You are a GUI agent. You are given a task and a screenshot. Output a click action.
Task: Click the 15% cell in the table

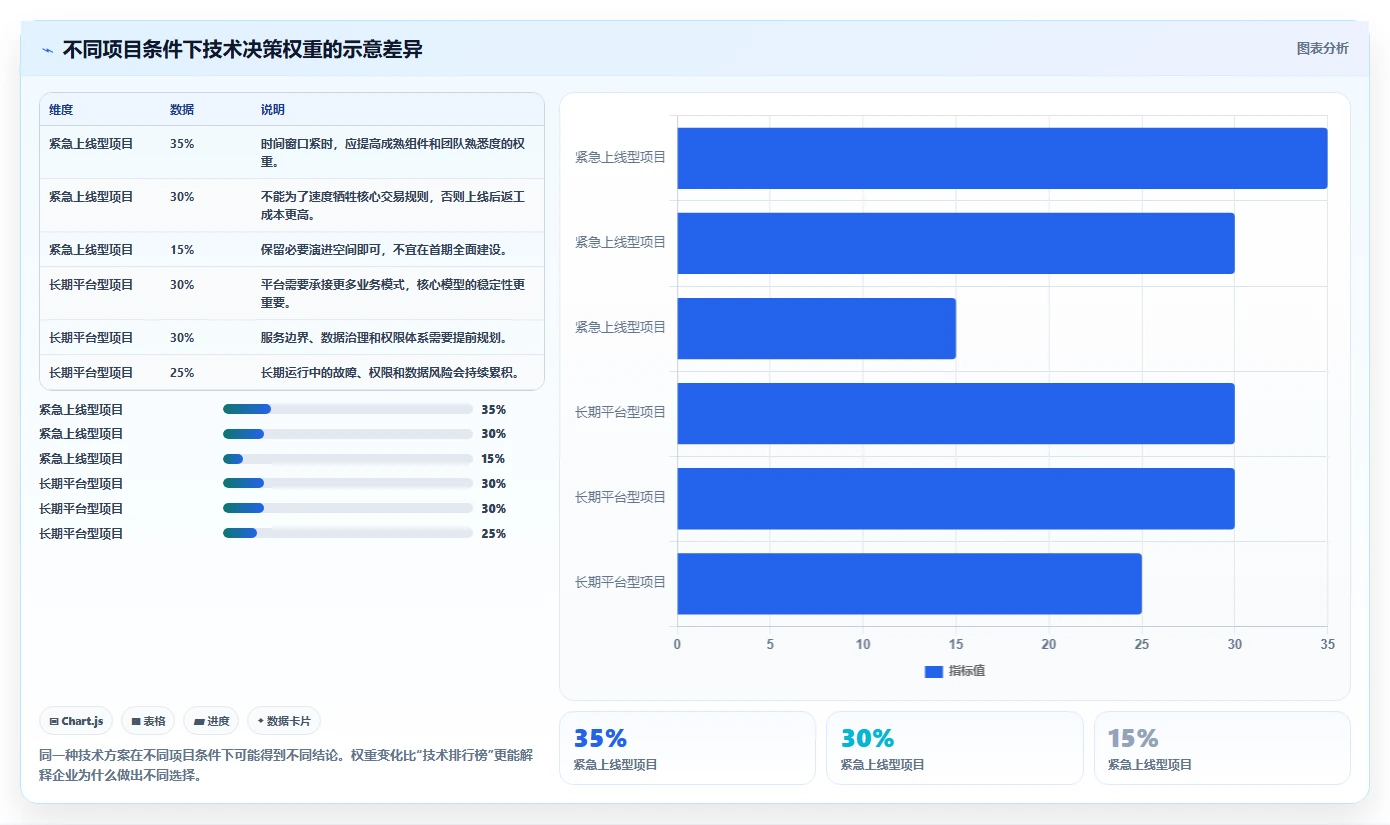tap(182, 249)
